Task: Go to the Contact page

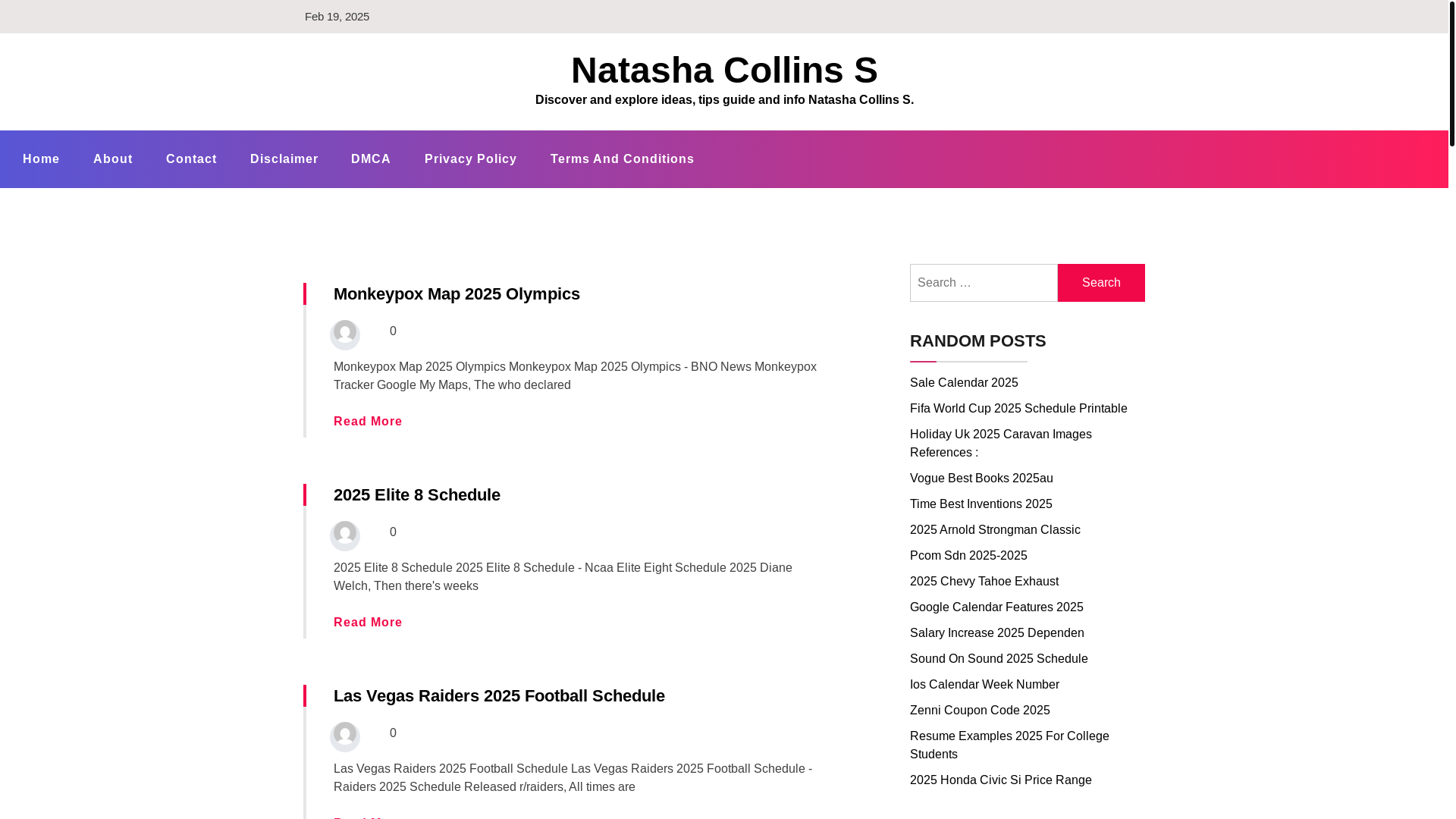Action: click(x=191, y=159)
